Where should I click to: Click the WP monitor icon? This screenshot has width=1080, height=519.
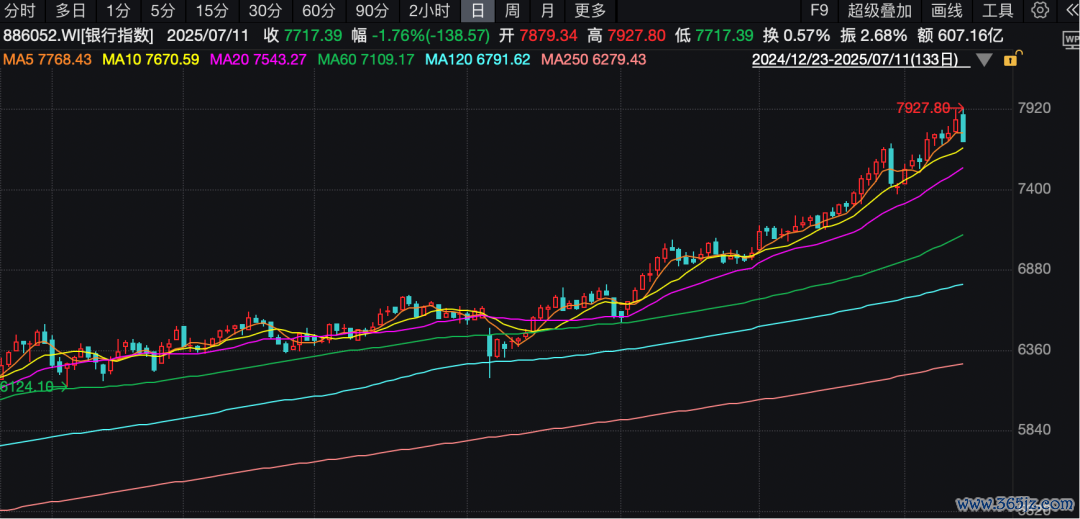1071,40
